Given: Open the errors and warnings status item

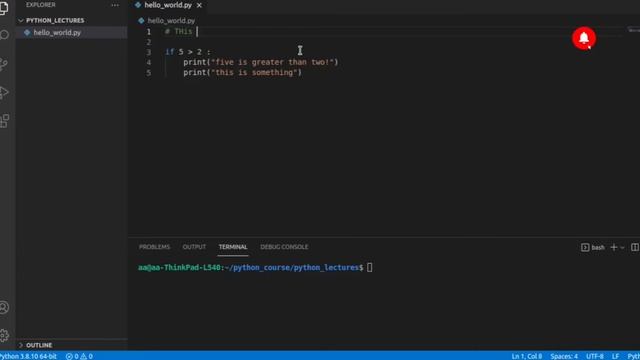Looking at the screenshot, I should (x=79, y=356).
